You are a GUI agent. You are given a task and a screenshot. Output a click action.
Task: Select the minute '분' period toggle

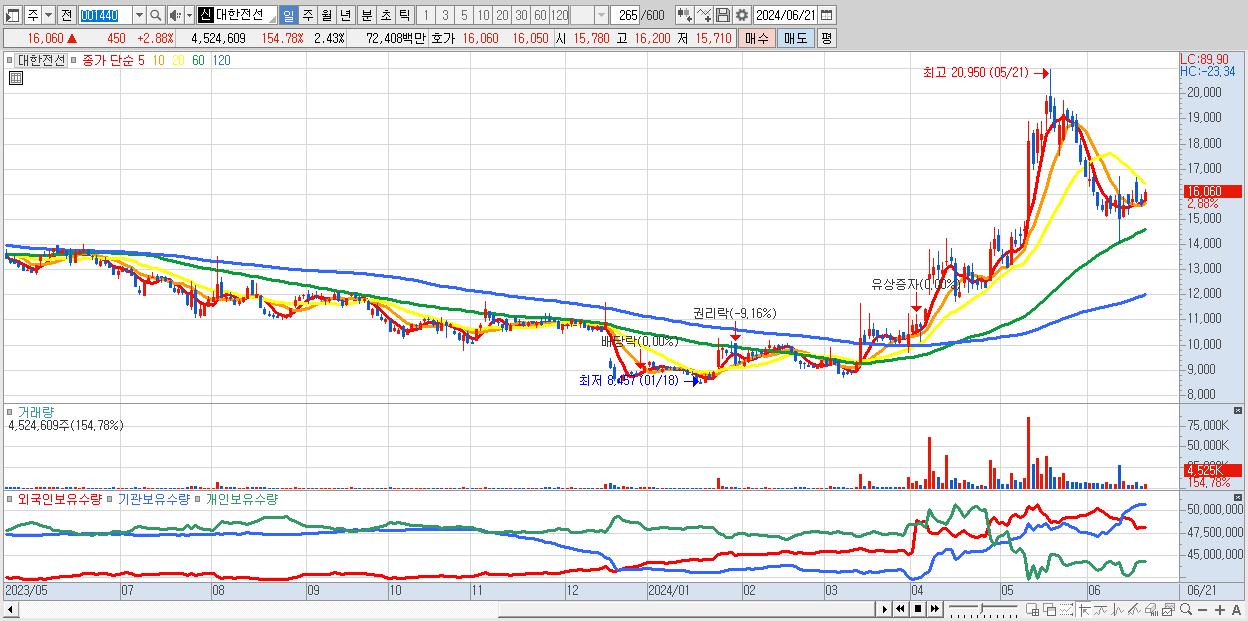(x=366, y=15)
